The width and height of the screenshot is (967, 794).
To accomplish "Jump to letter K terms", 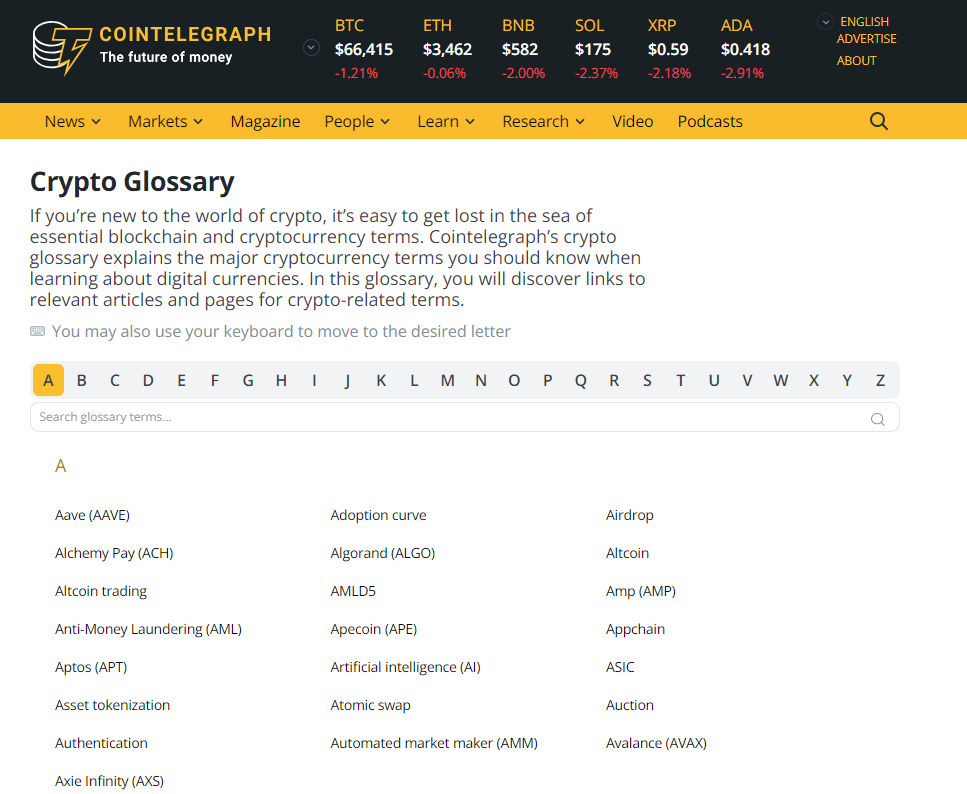I will tap(381, 380).
